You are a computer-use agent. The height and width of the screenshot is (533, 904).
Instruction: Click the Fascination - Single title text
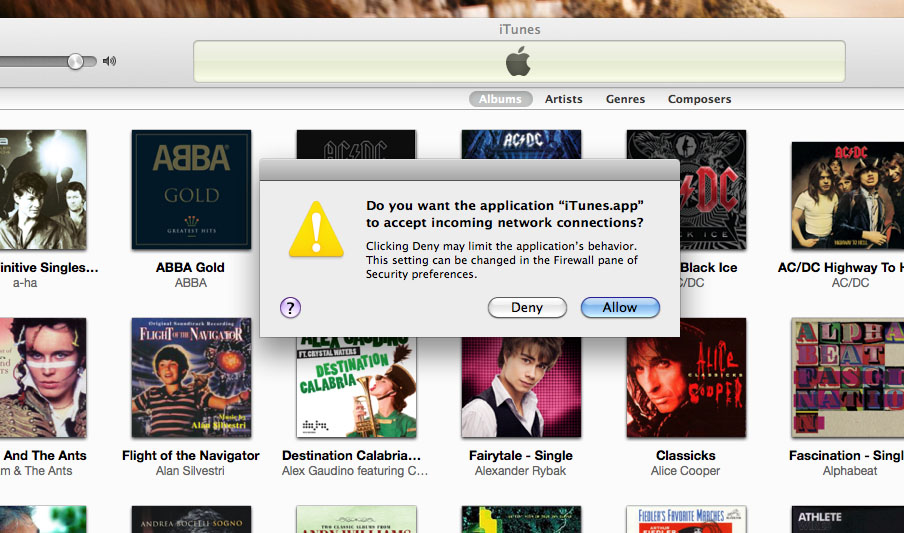point(846,456)
